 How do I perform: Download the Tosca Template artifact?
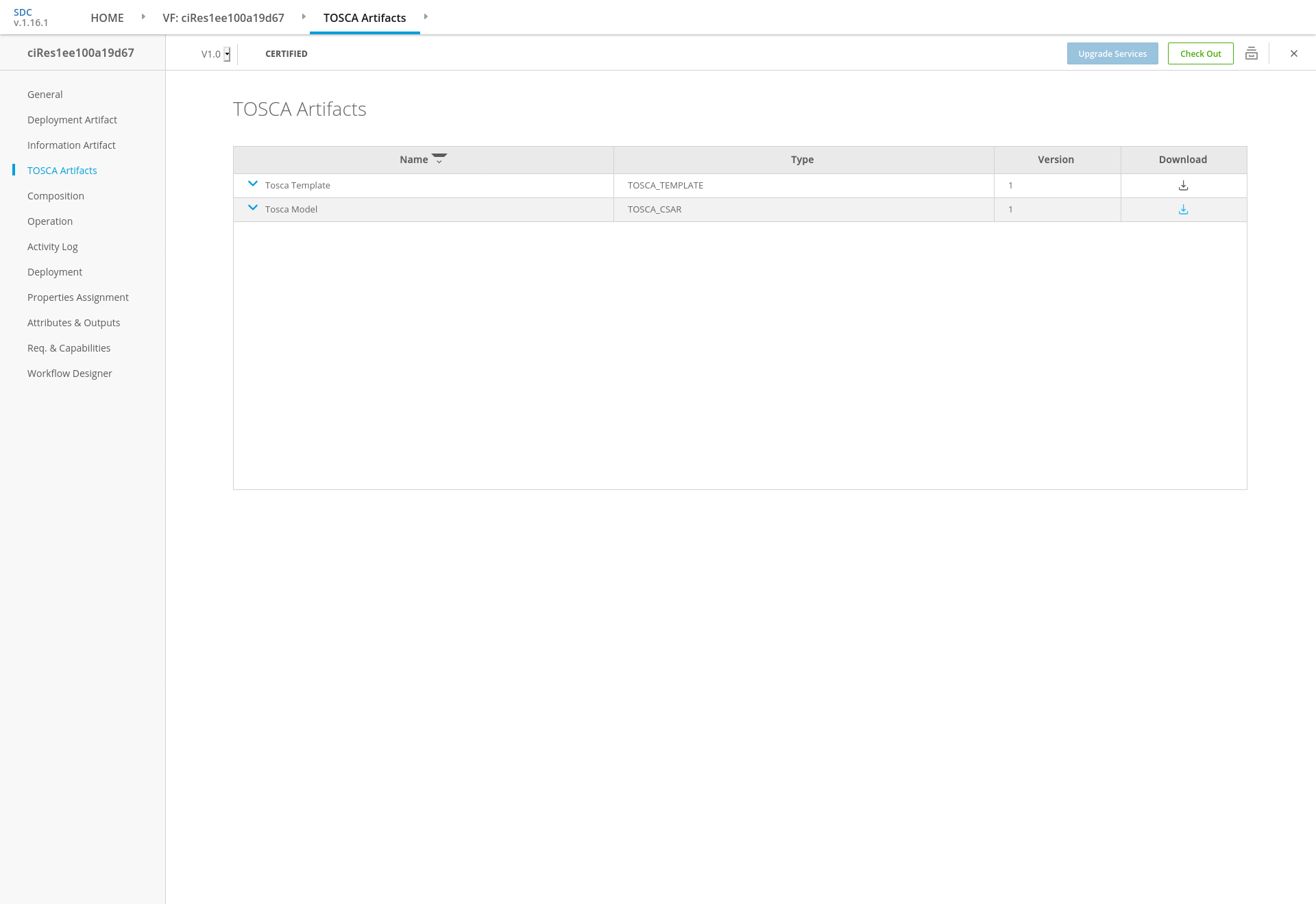click(x=1183, y=186)
